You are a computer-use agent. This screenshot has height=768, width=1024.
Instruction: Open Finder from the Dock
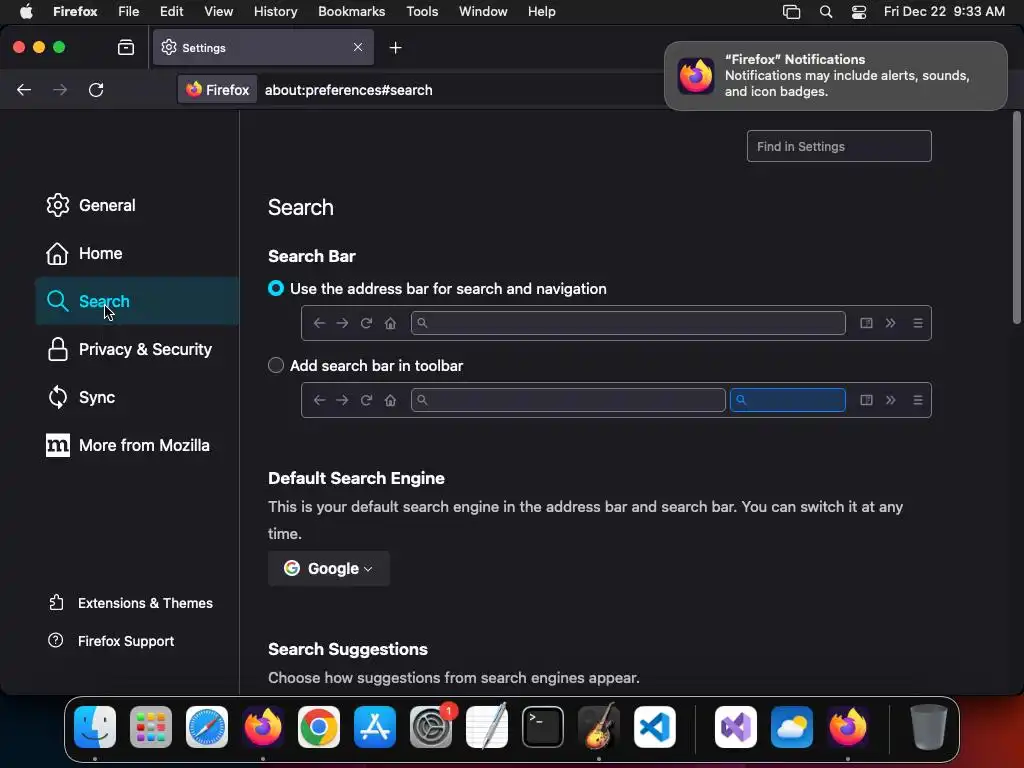[95, 727]
